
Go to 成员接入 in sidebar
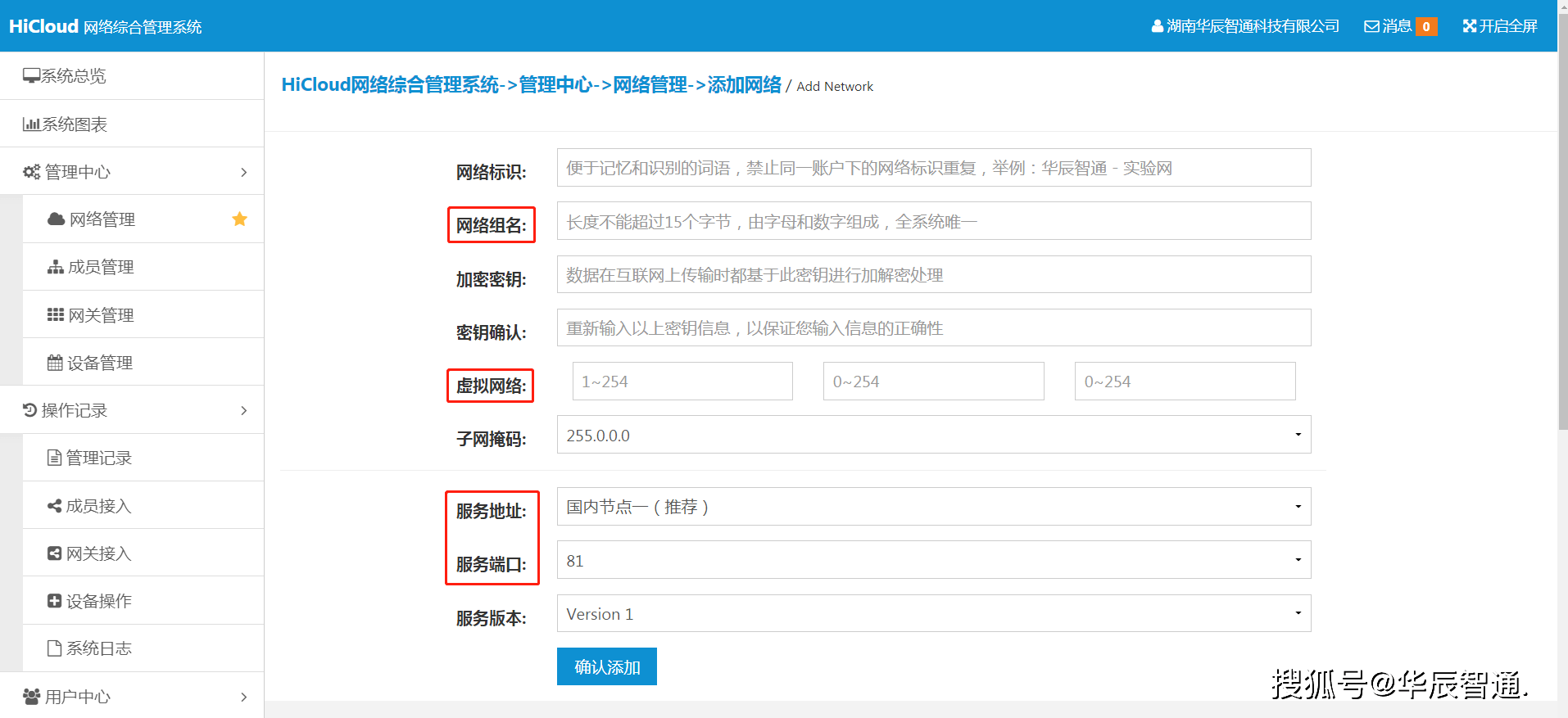point(143,506)
